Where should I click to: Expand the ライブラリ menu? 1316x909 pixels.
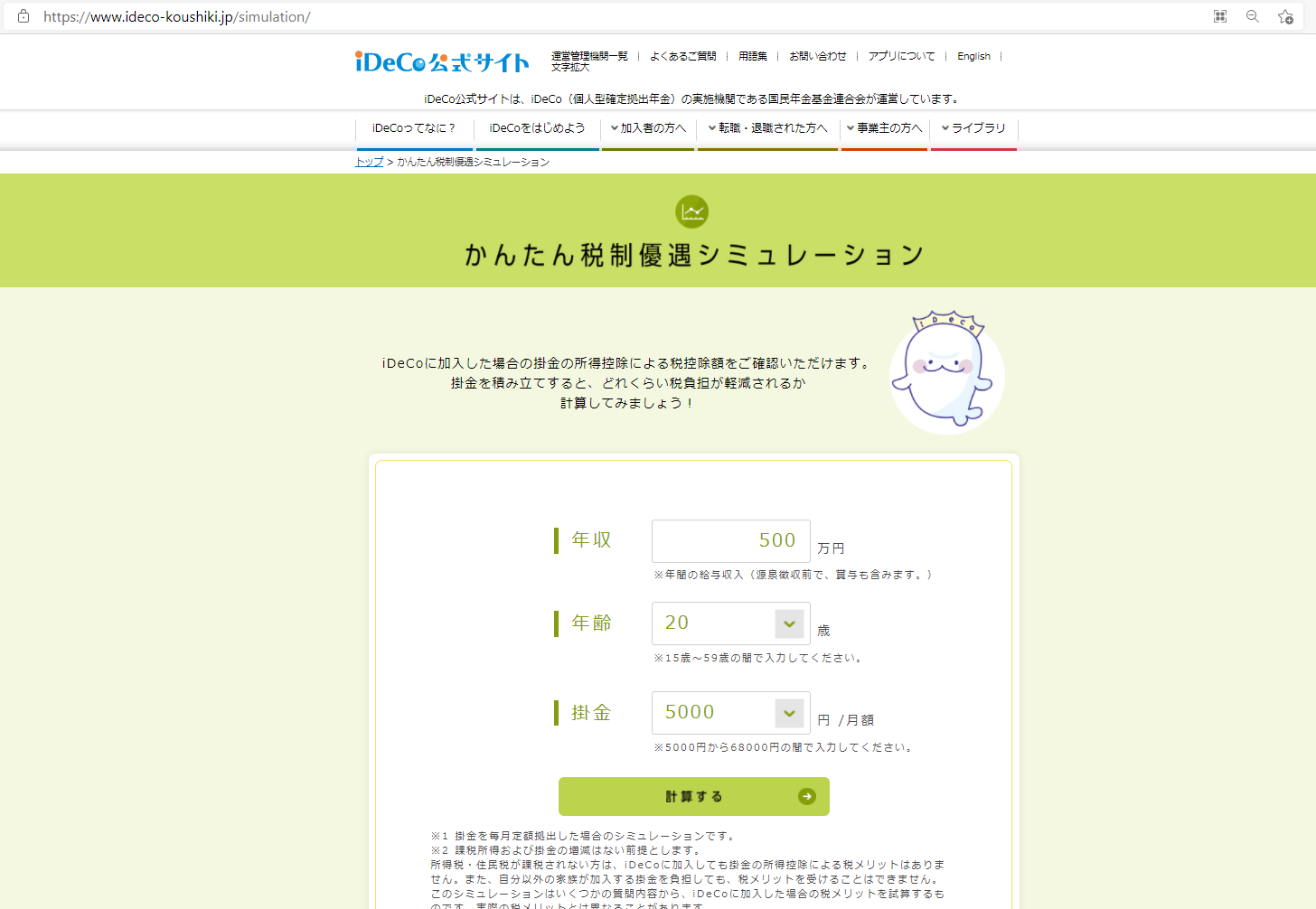[x=973, y=128]
